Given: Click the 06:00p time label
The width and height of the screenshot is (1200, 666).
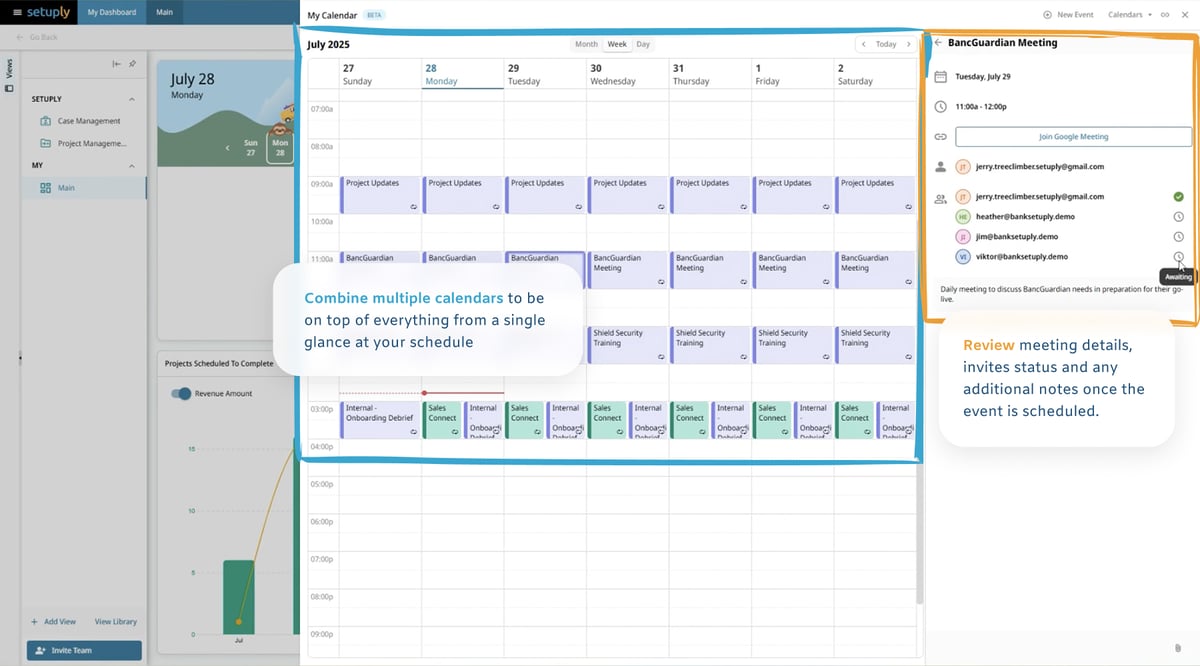Looking at the screenshot, I should (x=322, y=522).
